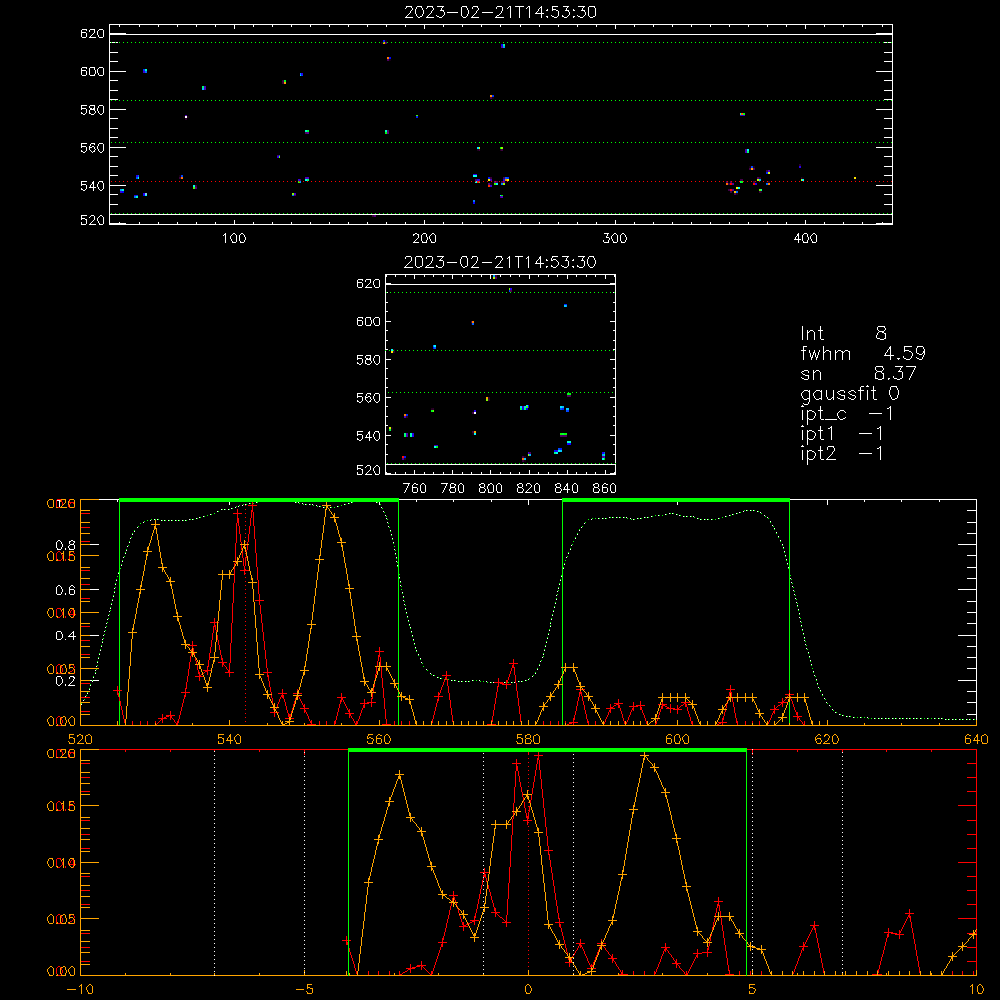Click the 5 x-axis label of the bottom plot

[x=752, y=990]
